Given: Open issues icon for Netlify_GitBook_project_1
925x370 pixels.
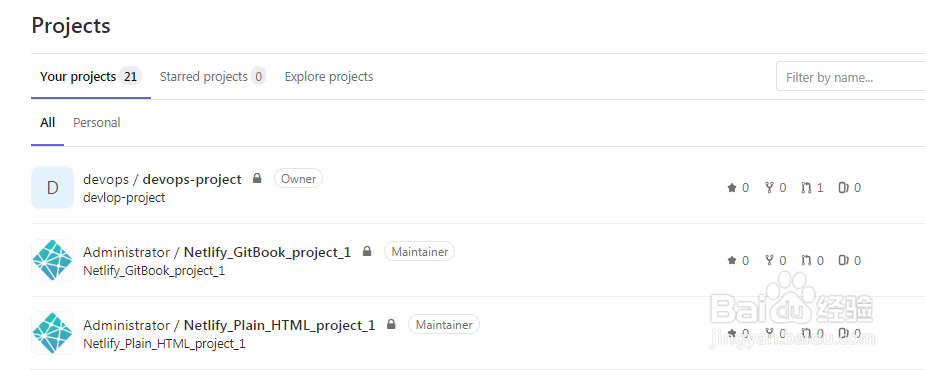Looking at the screenshot, I should [844, 260].
